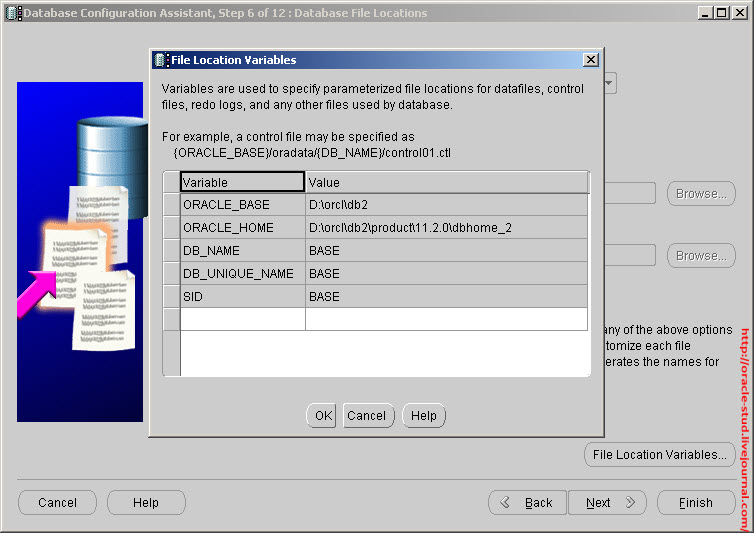Screen dimensions: 754x533
Task: Click the SID variable cell
Action: [x=242, y=297]
